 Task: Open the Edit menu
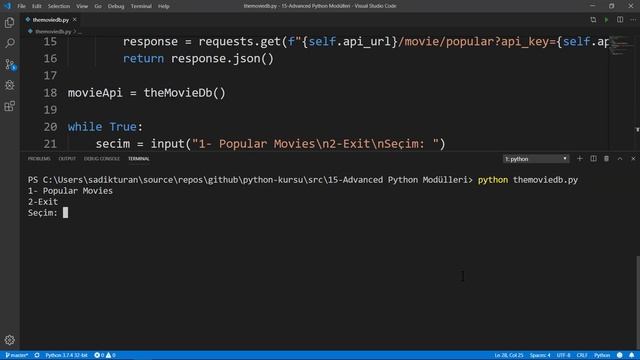[x=37, y=6]
